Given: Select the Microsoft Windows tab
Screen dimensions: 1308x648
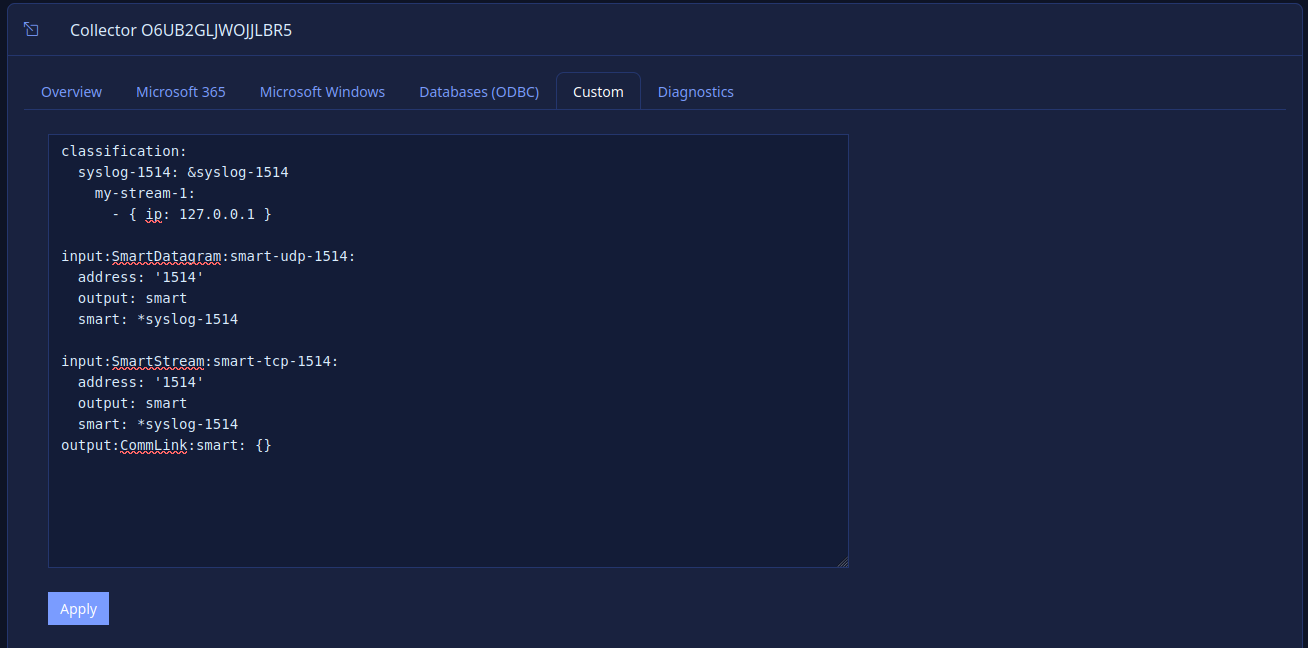Looking at the screenshot, I should point(322,92).
